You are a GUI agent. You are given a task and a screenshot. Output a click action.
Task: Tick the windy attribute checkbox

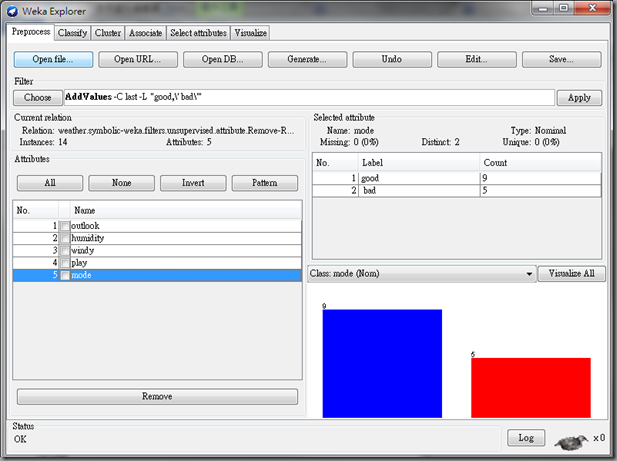click(x=65, y=251)
